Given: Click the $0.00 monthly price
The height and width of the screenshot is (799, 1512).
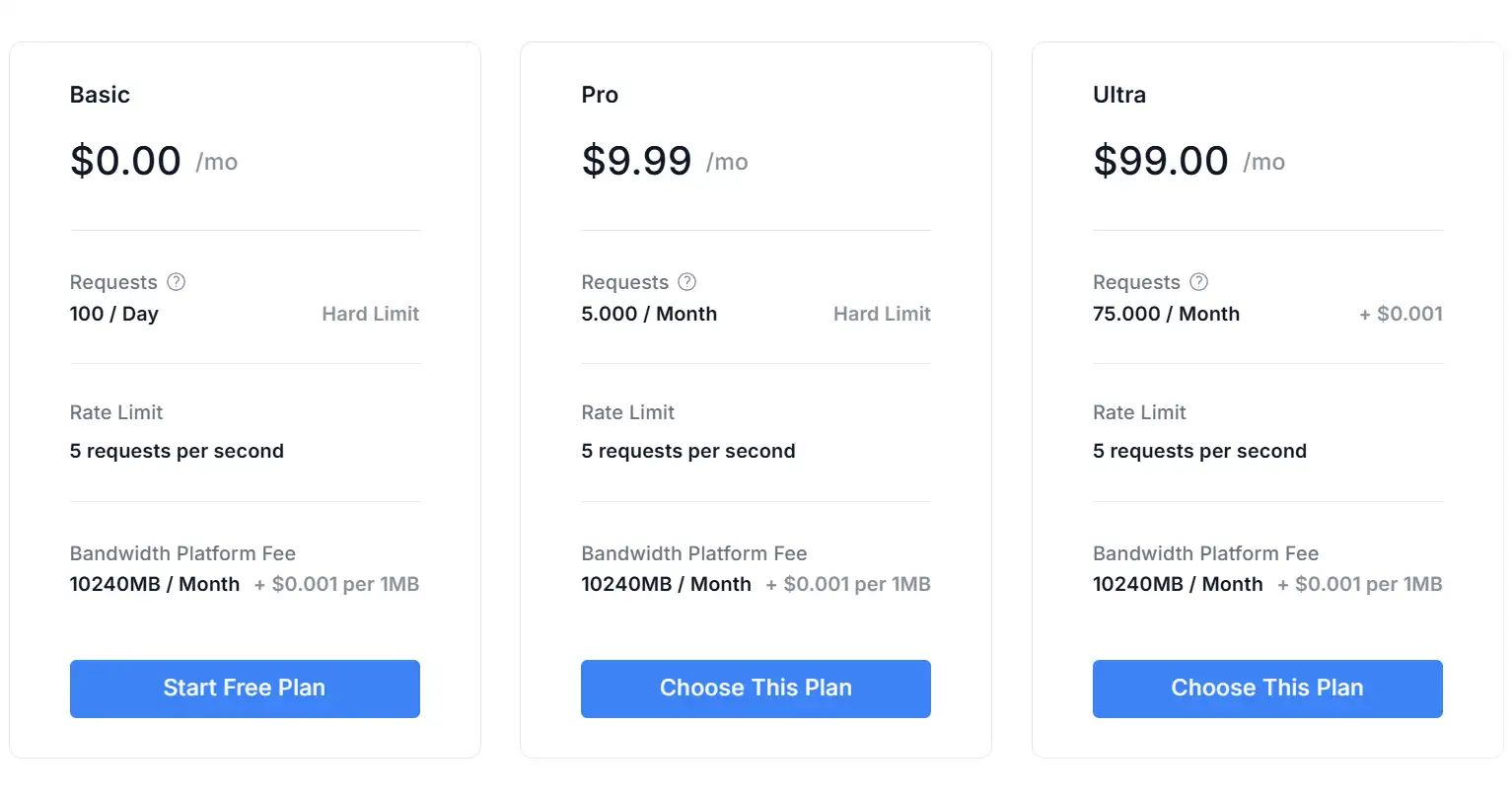Looking at the screenshot, I should [x=126, y=161].
